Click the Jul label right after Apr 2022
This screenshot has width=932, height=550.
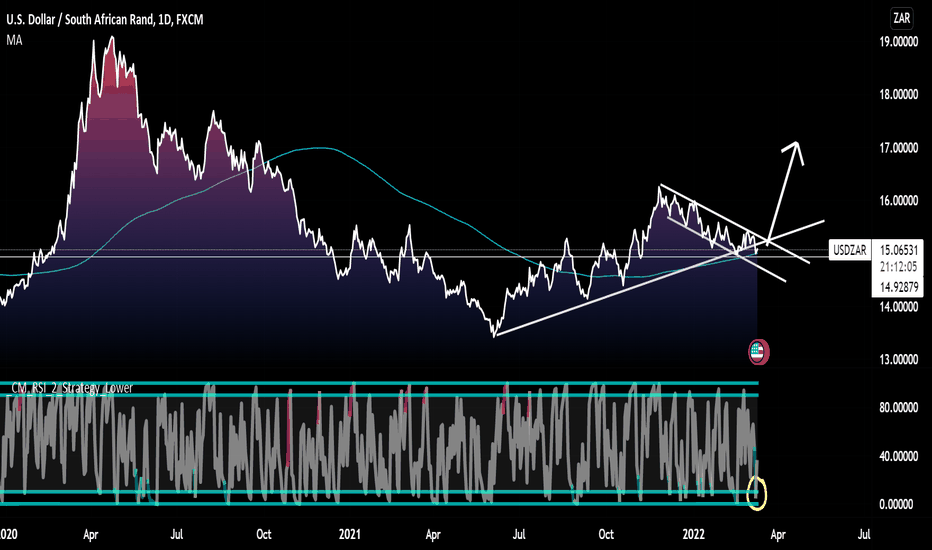tap(864, 535)
